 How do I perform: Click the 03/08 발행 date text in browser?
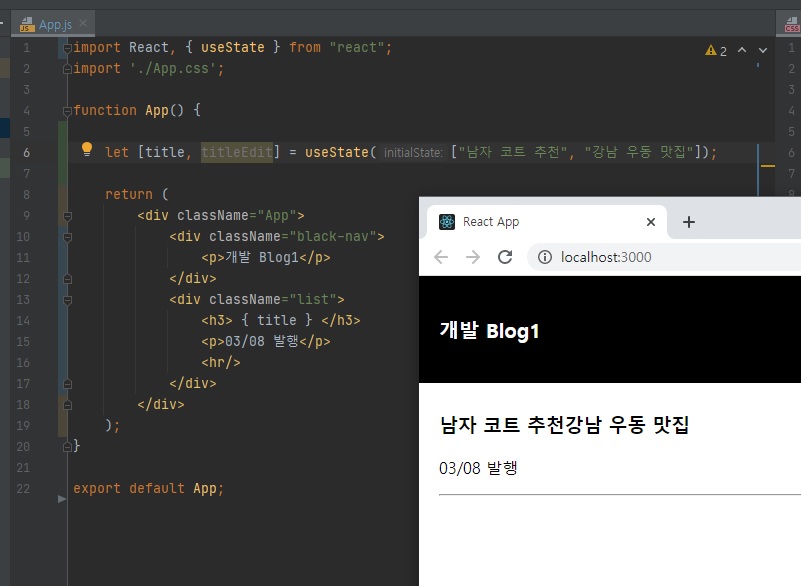[478, 467]
